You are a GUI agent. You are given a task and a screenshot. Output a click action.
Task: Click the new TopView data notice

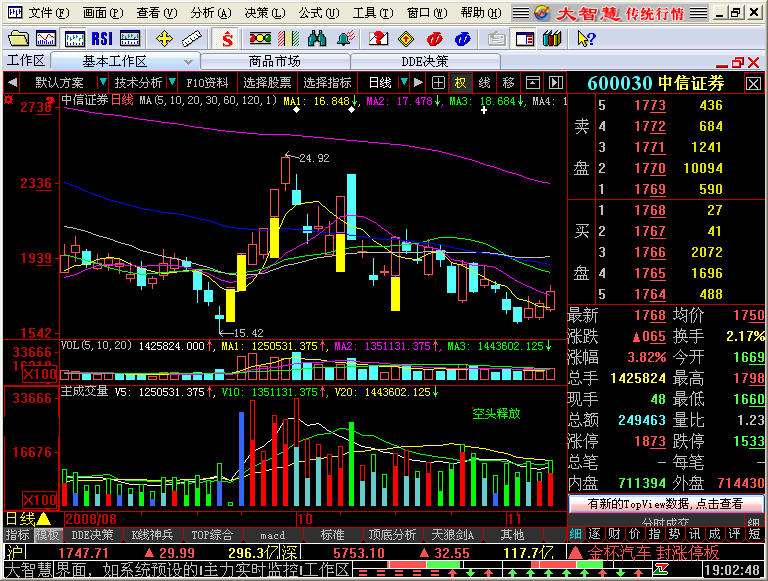665,504
